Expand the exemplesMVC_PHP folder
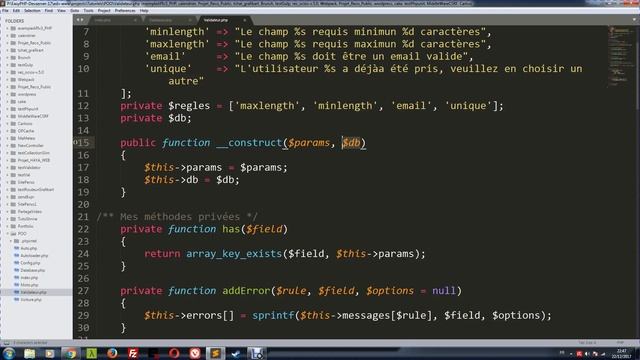640x360 pixels. pos(7,28)
